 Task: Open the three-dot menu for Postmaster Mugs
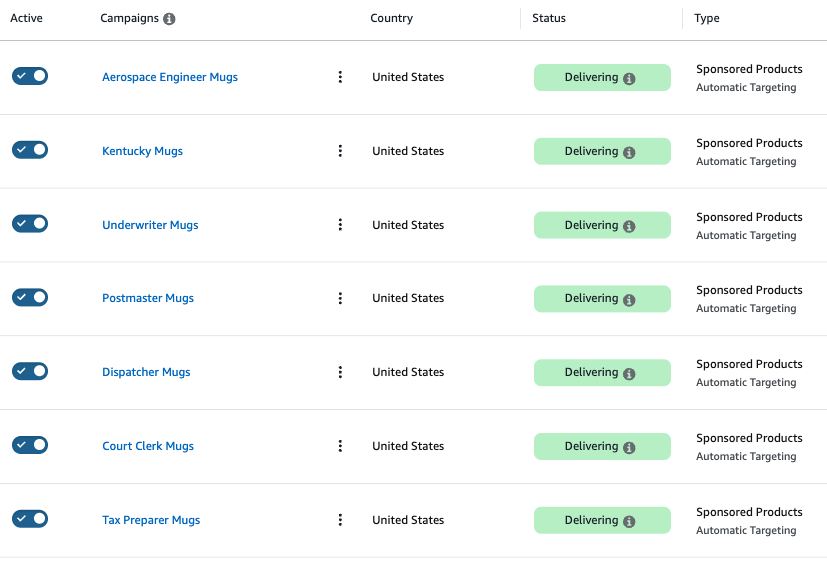pyautogui.click(x=340, y=298)
